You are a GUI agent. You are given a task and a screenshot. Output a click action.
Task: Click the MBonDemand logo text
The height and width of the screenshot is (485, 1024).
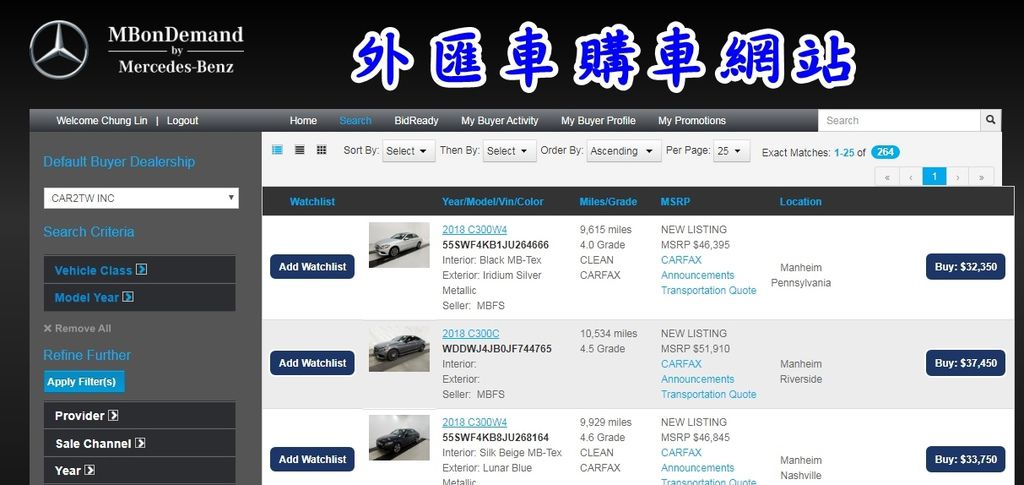[176, 35]
